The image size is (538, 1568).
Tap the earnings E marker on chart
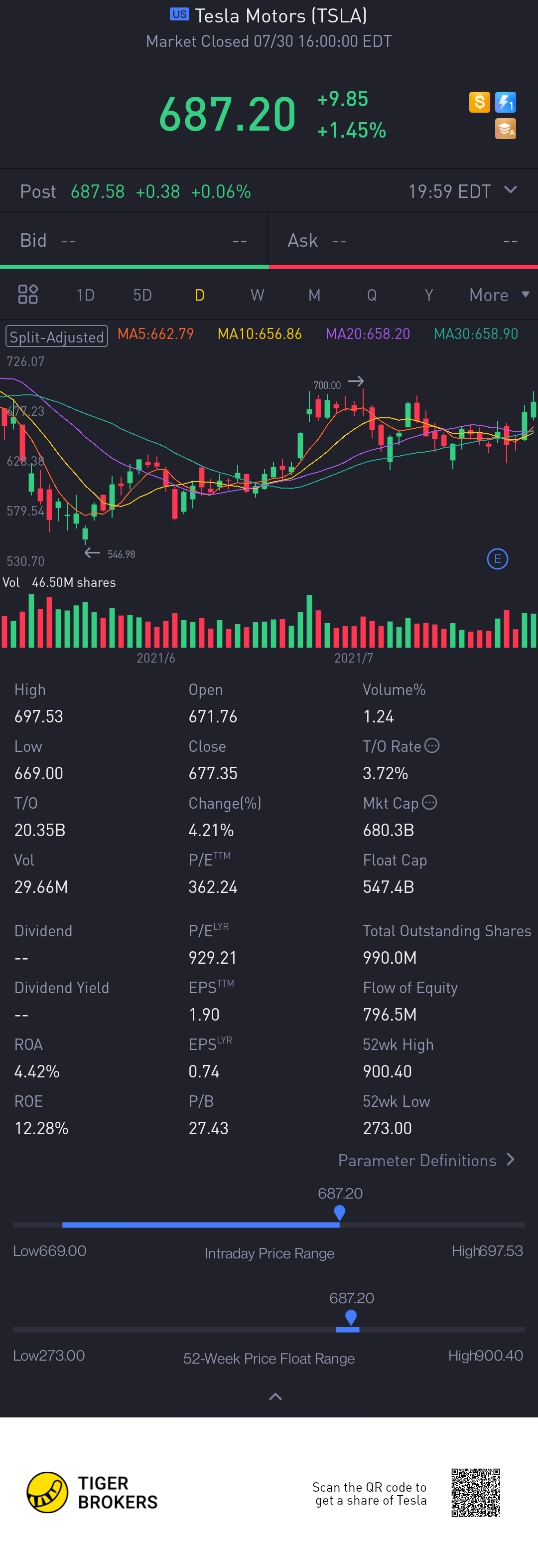pyautogui.click(x=497, y=559)
